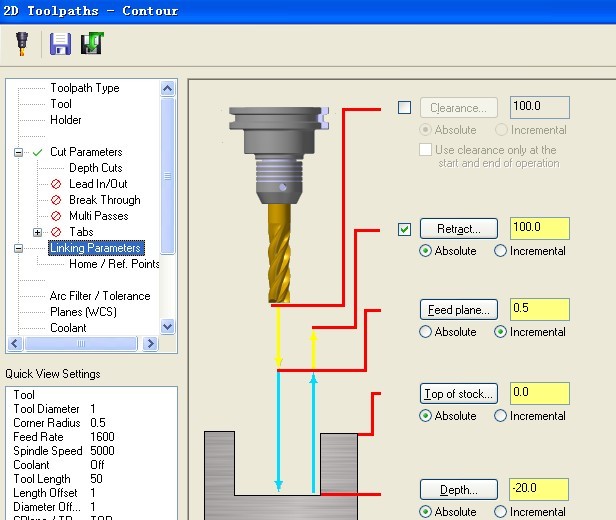616x520 pixels.
Task: Open the tool manager icon in the toolbar
Action: tap(22, 44)
